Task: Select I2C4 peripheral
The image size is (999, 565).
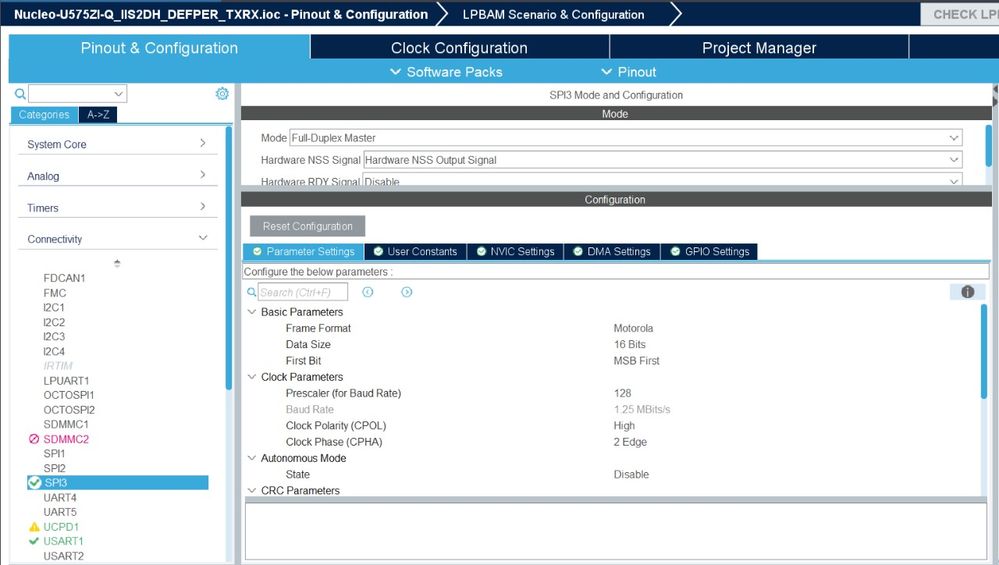Action: [54, 352]
